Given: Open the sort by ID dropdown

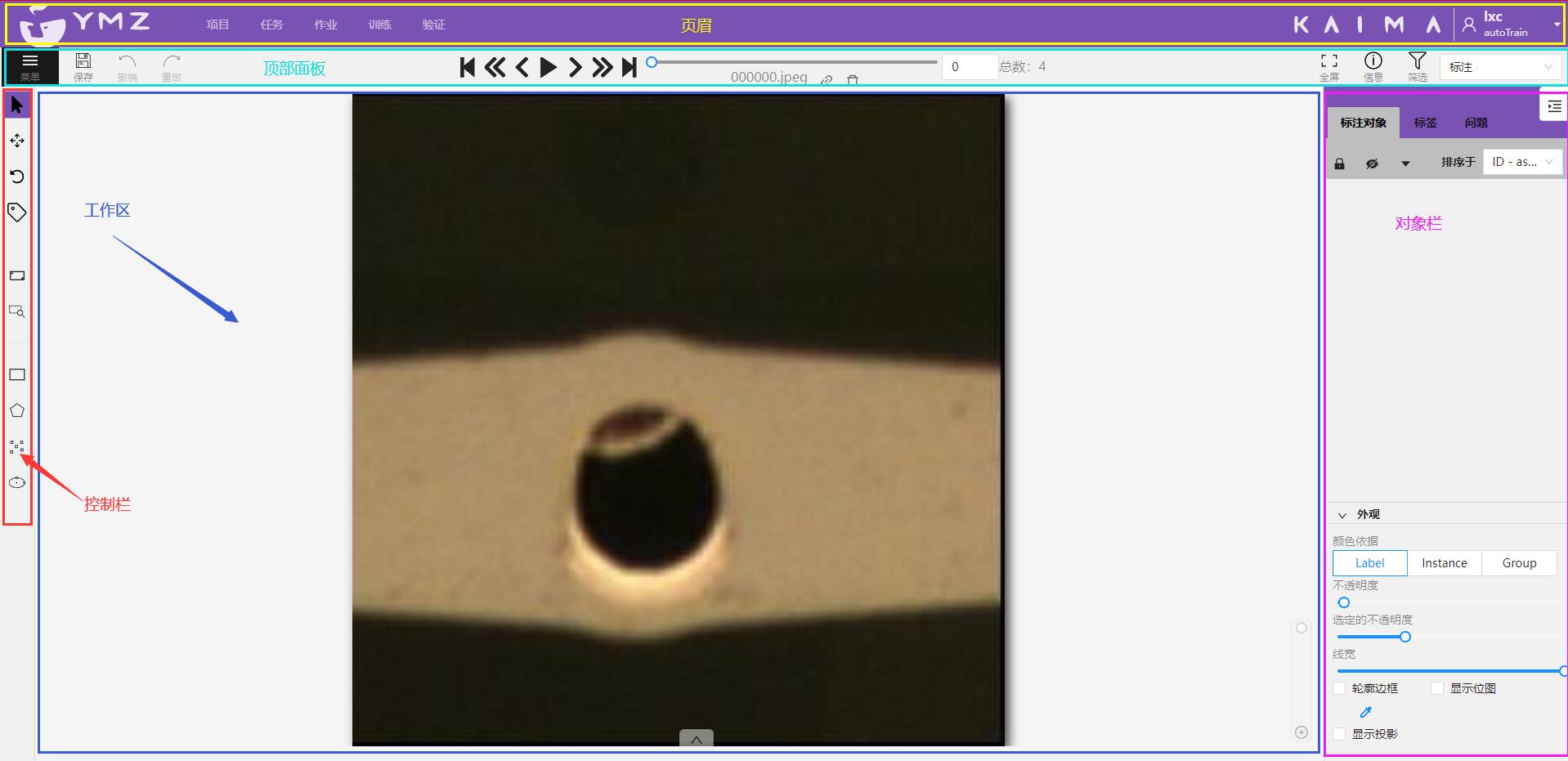Looking at the screenshot, I should click(1521, 162).
